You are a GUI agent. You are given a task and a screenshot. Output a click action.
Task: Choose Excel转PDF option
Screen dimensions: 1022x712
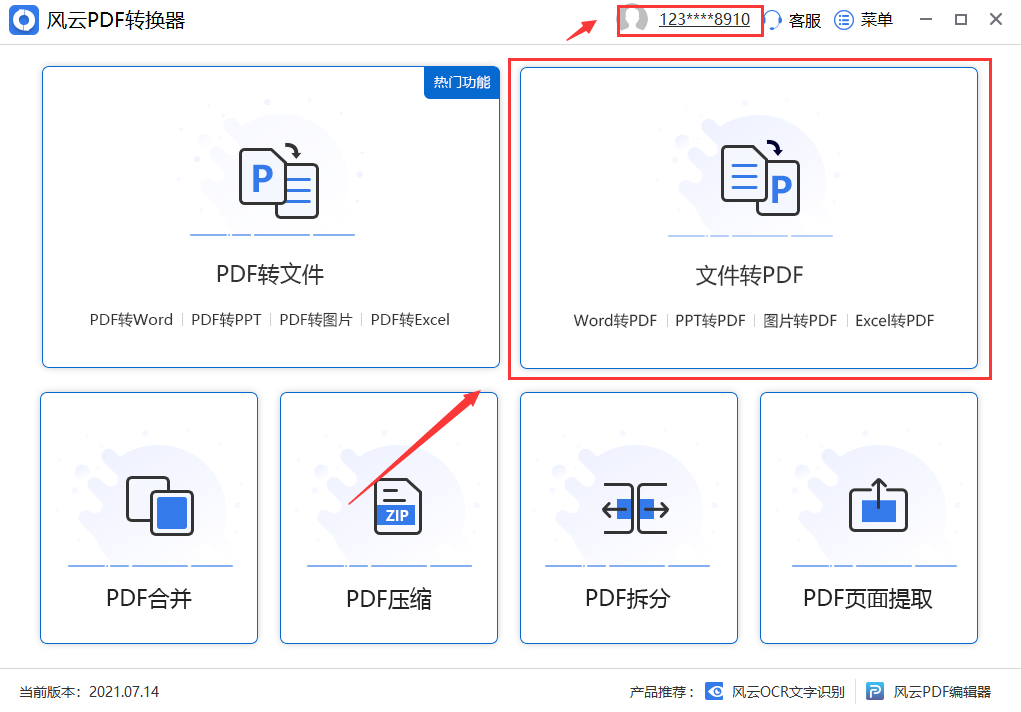(894, 321)
